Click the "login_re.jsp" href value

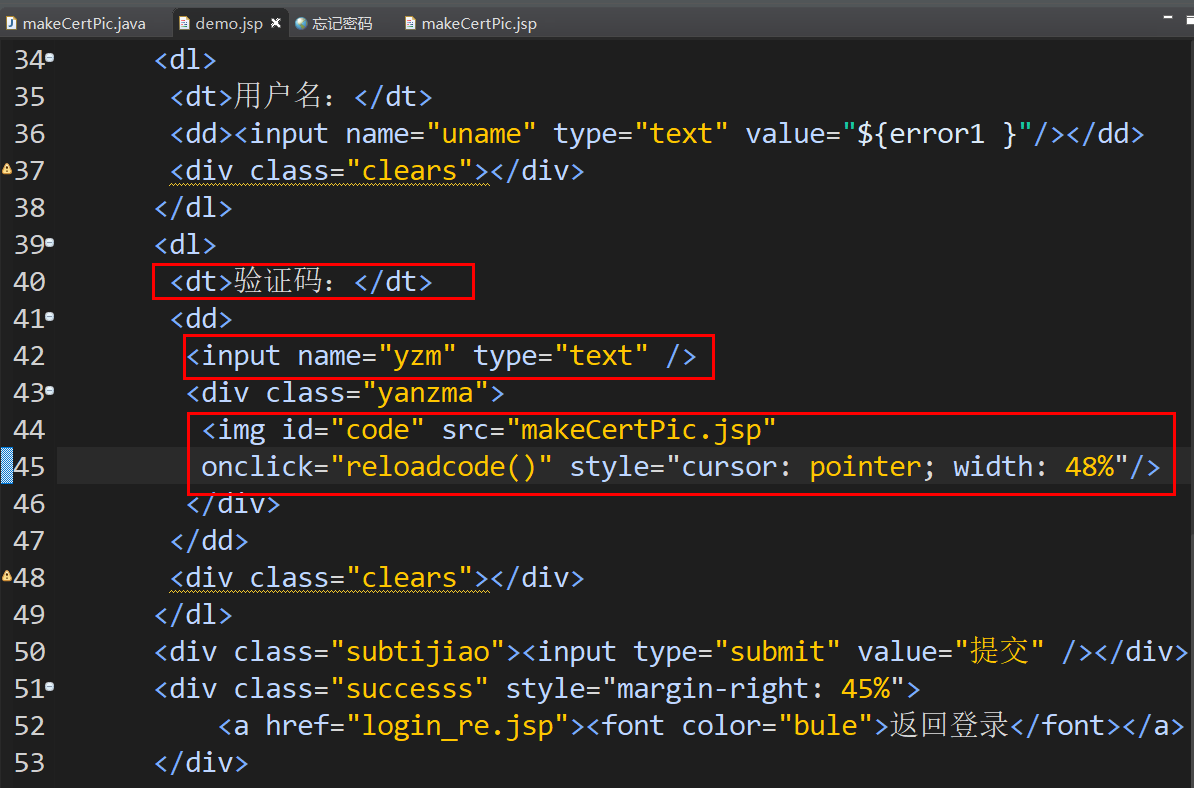(x=457, y=726)
